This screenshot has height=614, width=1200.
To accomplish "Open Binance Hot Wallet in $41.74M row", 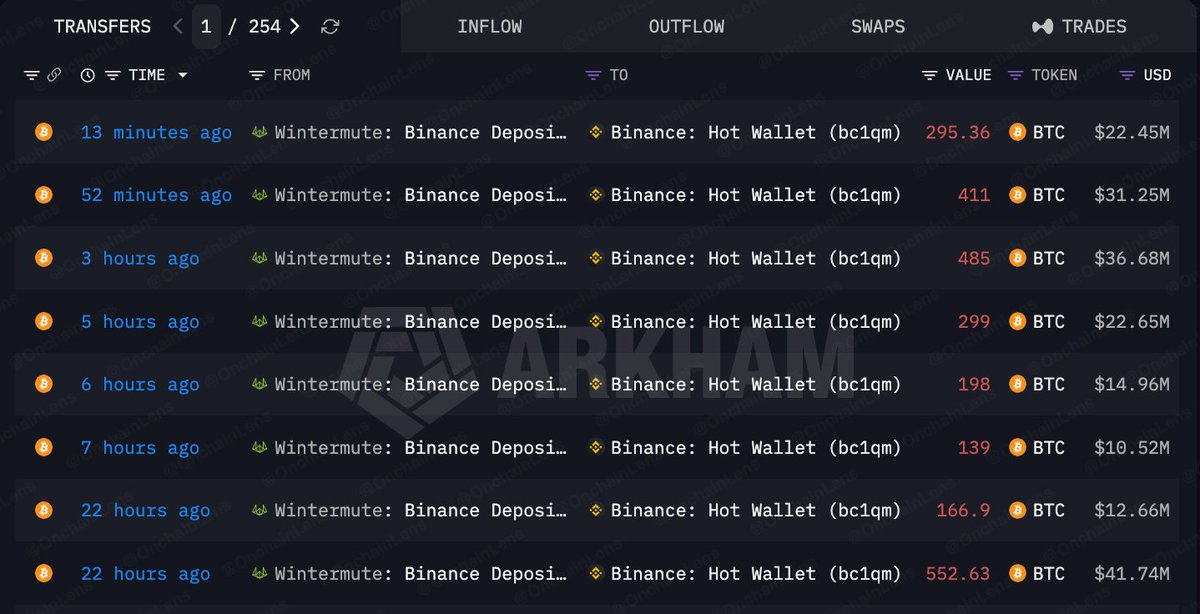I will click(745, 573).
